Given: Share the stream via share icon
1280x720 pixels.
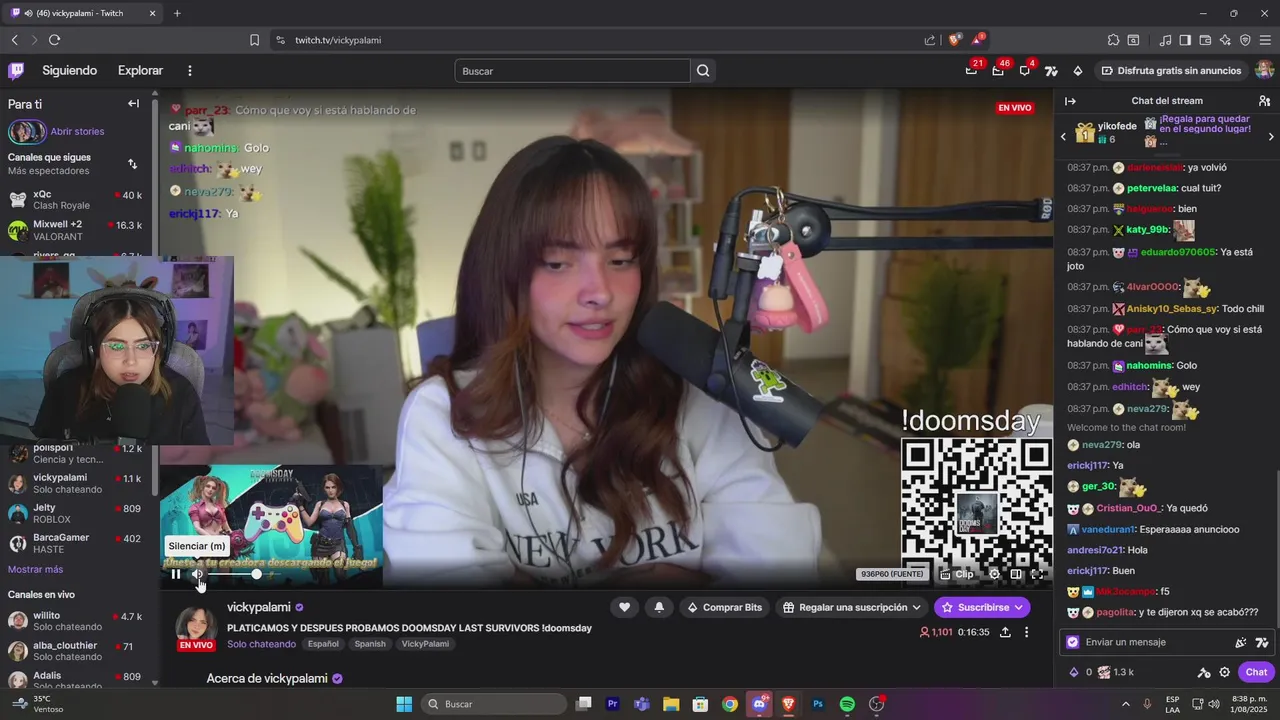Looking at the screenshot, I should pos(1005,632).
